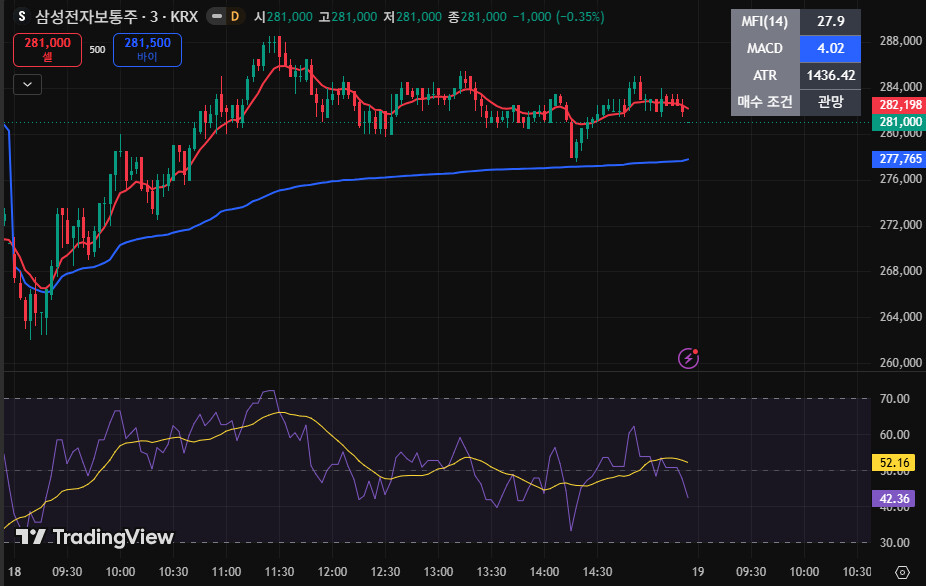Click the open price 시281,000
The image size is (926, 586).
point(283,17)
